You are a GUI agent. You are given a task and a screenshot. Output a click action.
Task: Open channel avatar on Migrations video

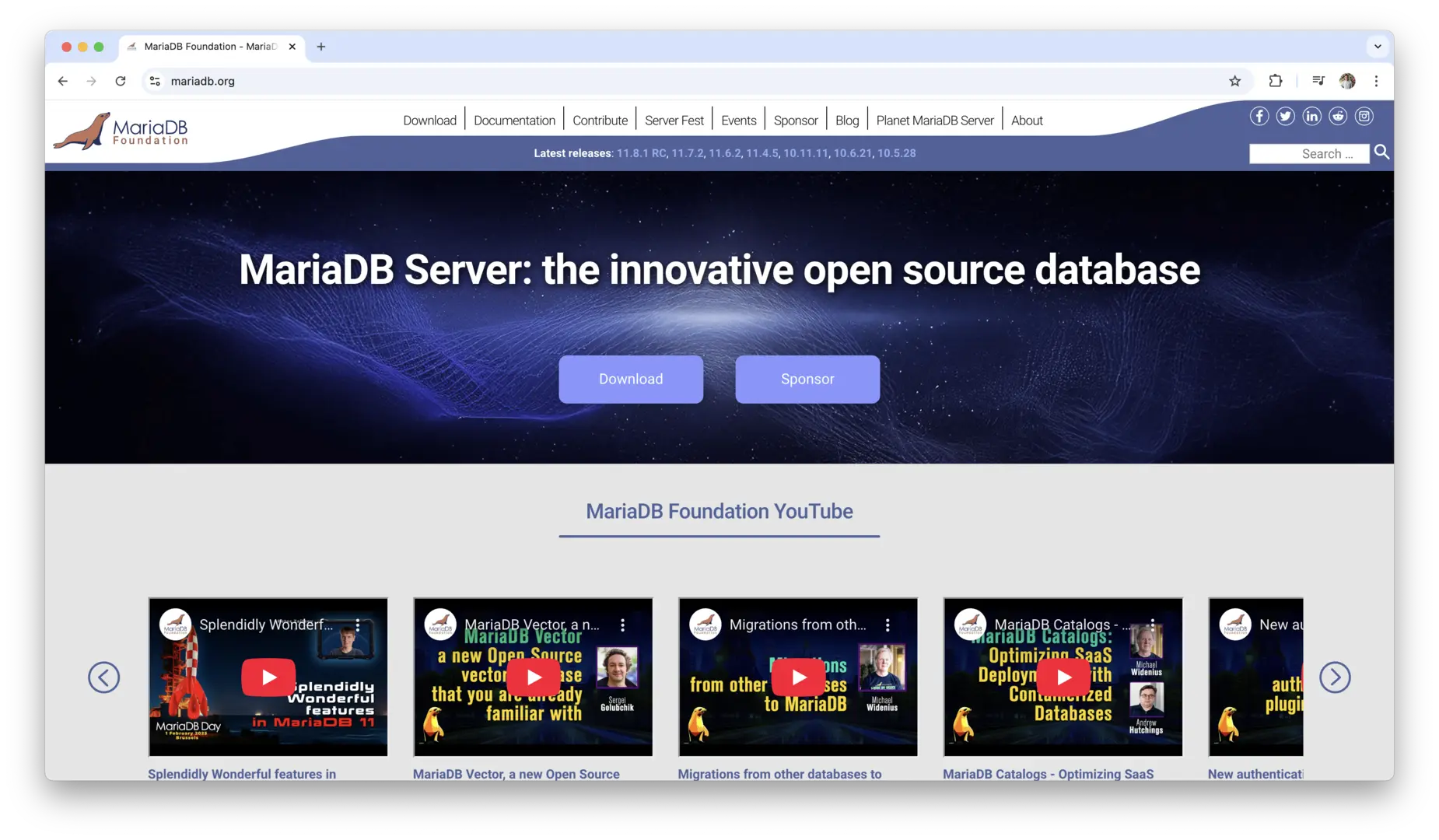[705, 625]
